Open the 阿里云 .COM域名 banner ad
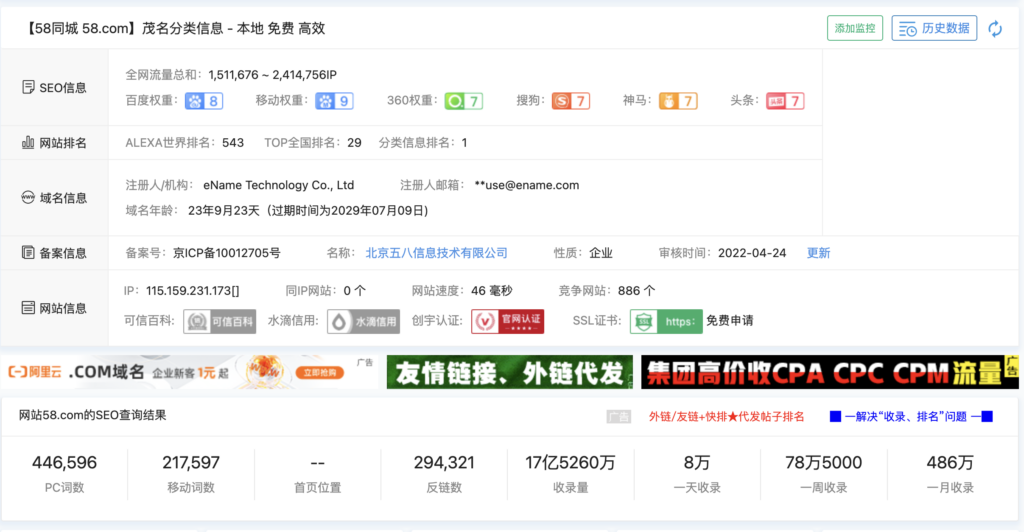Image resolution: width=1024 pixels, height=532 pixels. click(x=189, y=372)
